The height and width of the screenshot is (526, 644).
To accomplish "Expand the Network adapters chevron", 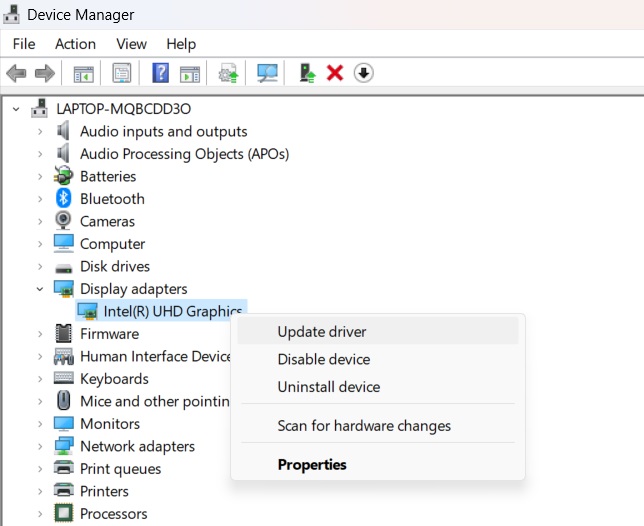I will click(40, 446).
